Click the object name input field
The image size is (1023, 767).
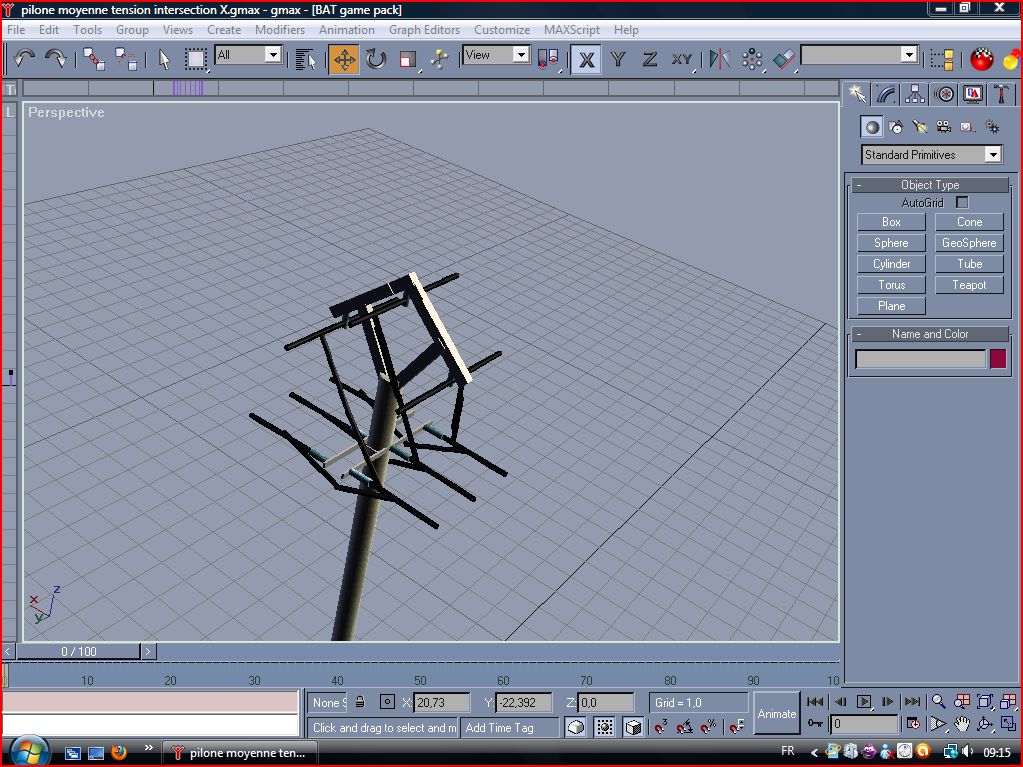pos(920,359)
